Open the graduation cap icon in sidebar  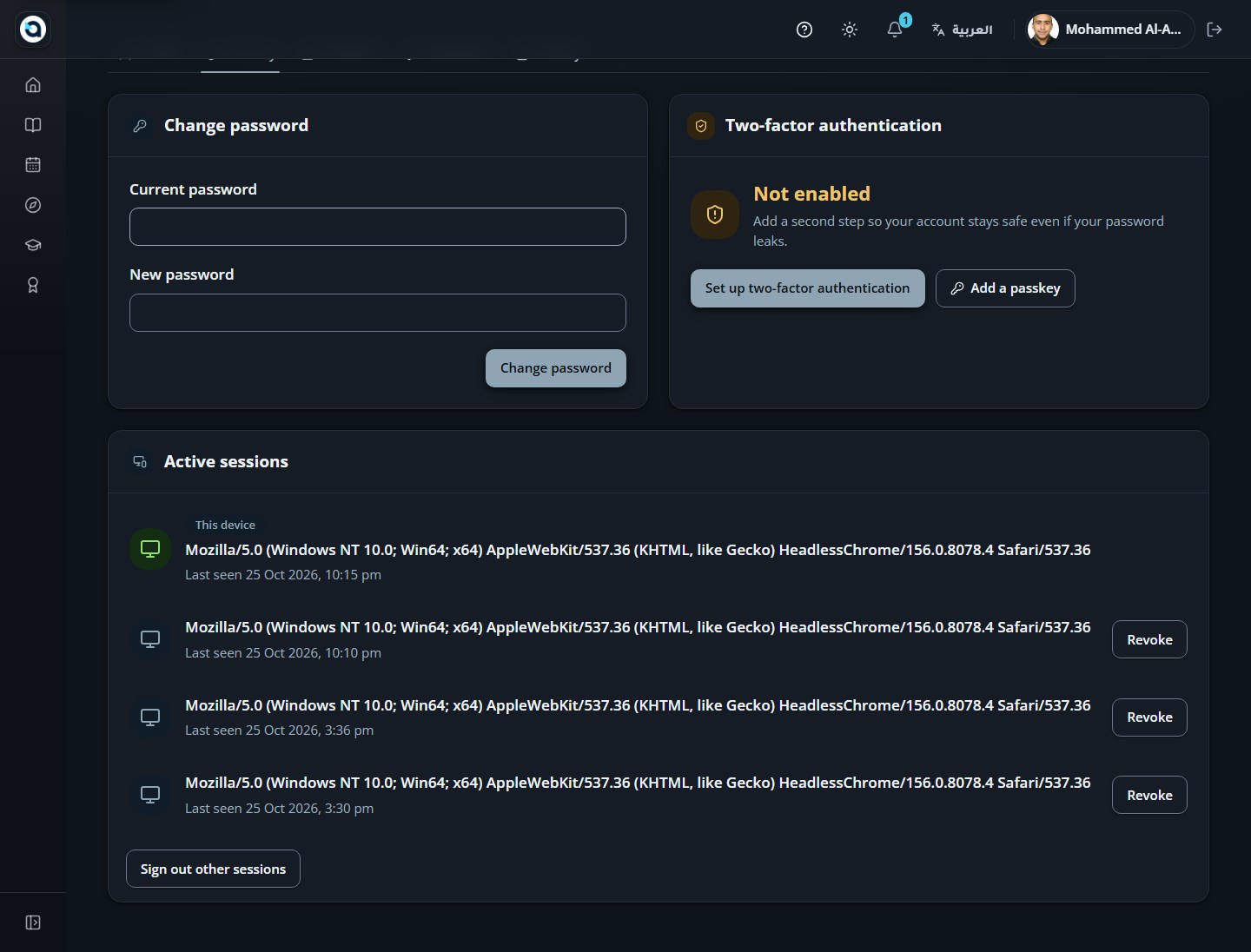click(33, 245)
